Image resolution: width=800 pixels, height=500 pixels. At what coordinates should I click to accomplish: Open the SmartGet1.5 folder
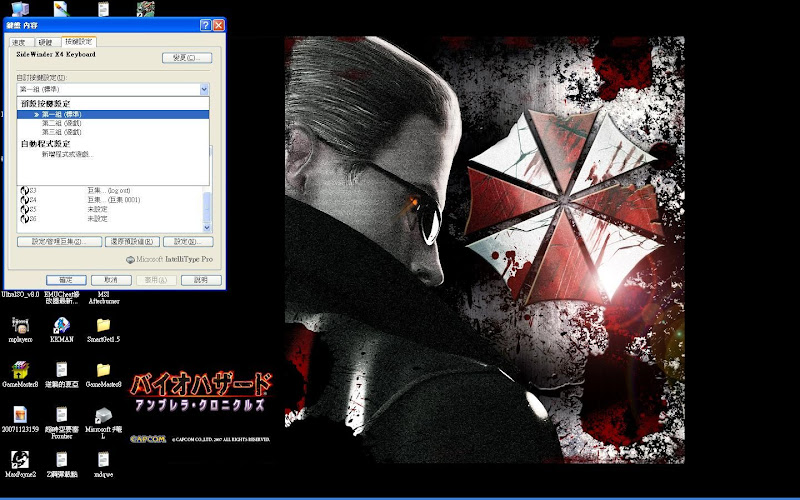[x=104, y=325]
